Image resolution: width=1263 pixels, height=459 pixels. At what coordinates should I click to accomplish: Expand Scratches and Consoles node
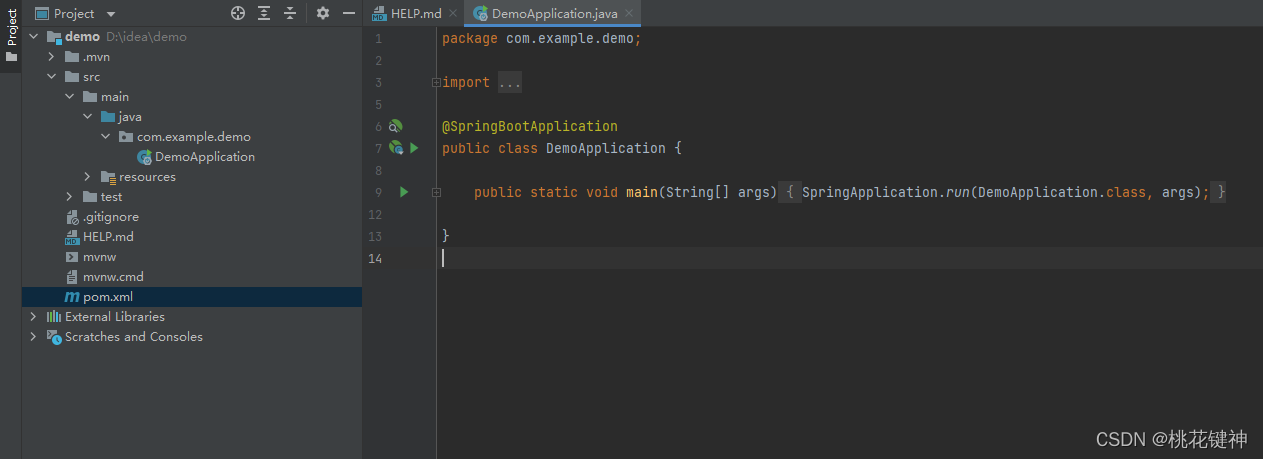tap(33, 337)
